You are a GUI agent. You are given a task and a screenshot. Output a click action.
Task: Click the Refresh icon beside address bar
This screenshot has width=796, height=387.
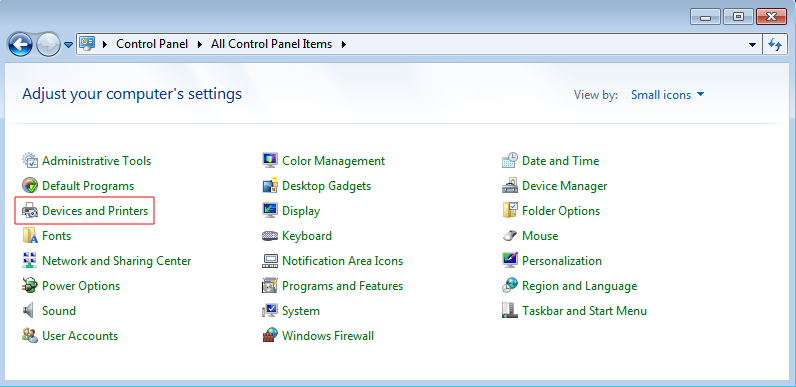coord(775,45)
